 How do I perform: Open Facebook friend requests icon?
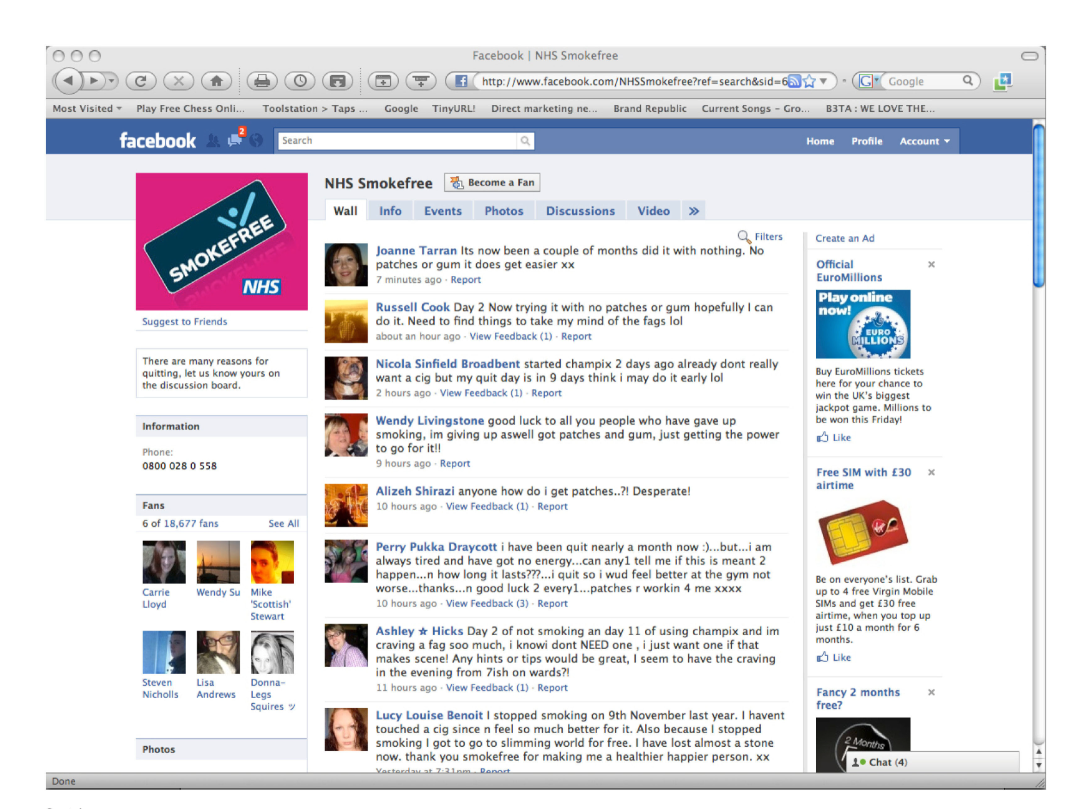click(x=213, y=141)
